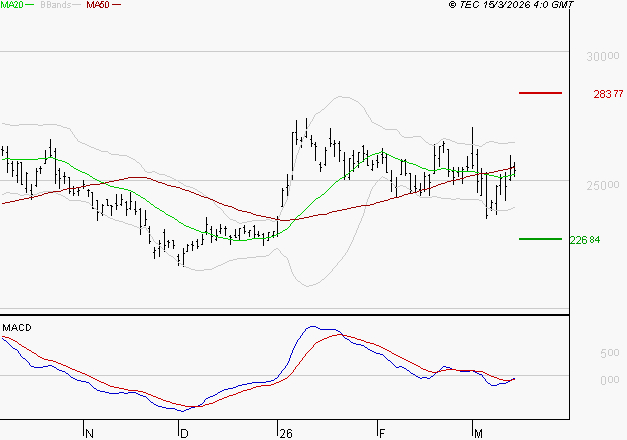Select the green support line marker
Image resolution: width=627 pixels, height=440 pixels.
(x=541, y=239)
